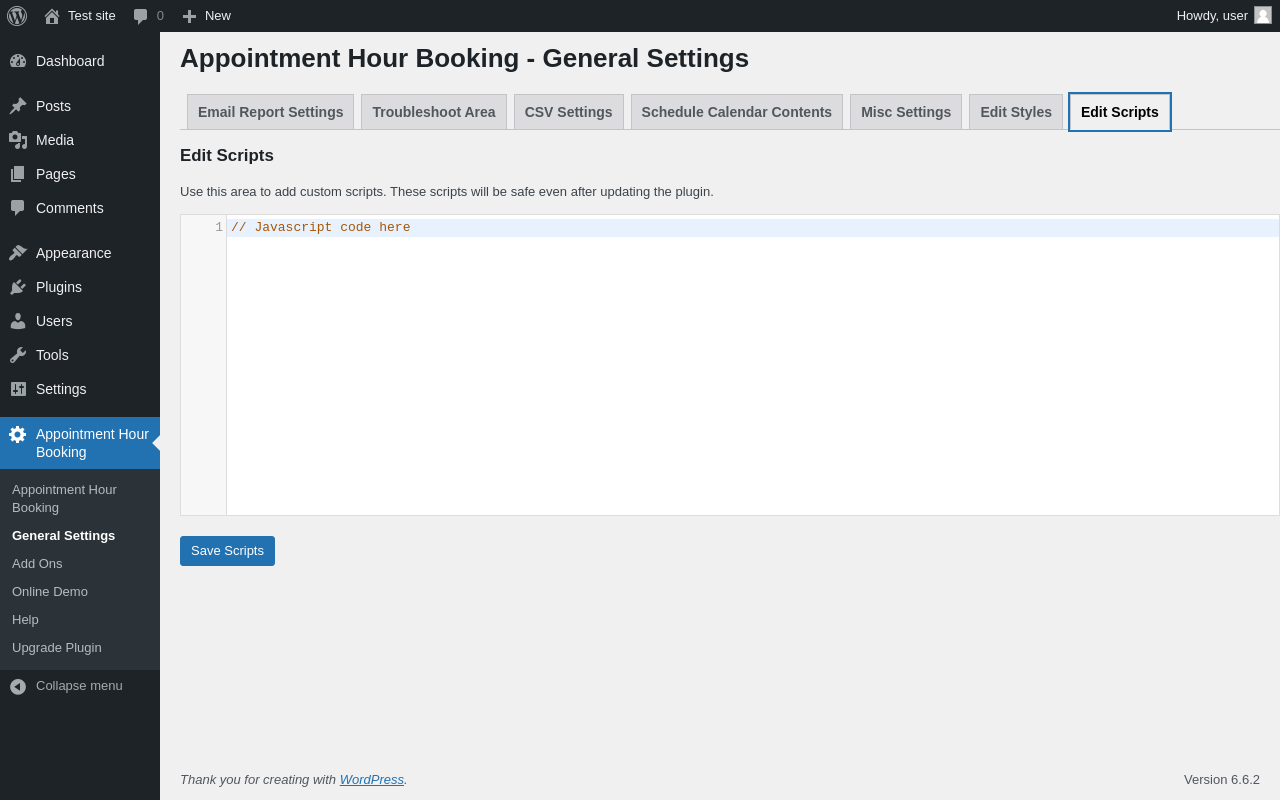Go to Edit Styles tab
This screenshot has width=1280, height=800.
1016,112
